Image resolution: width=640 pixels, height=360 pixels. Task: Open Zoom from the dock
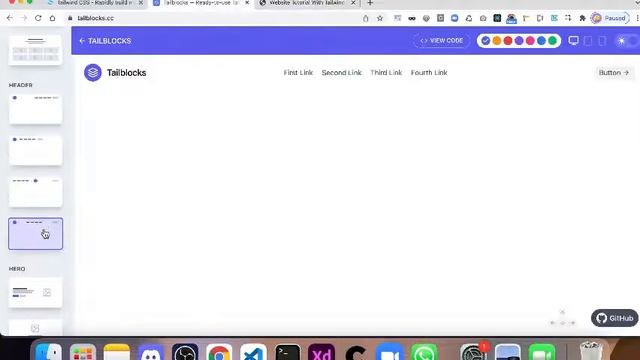point(390,352)
